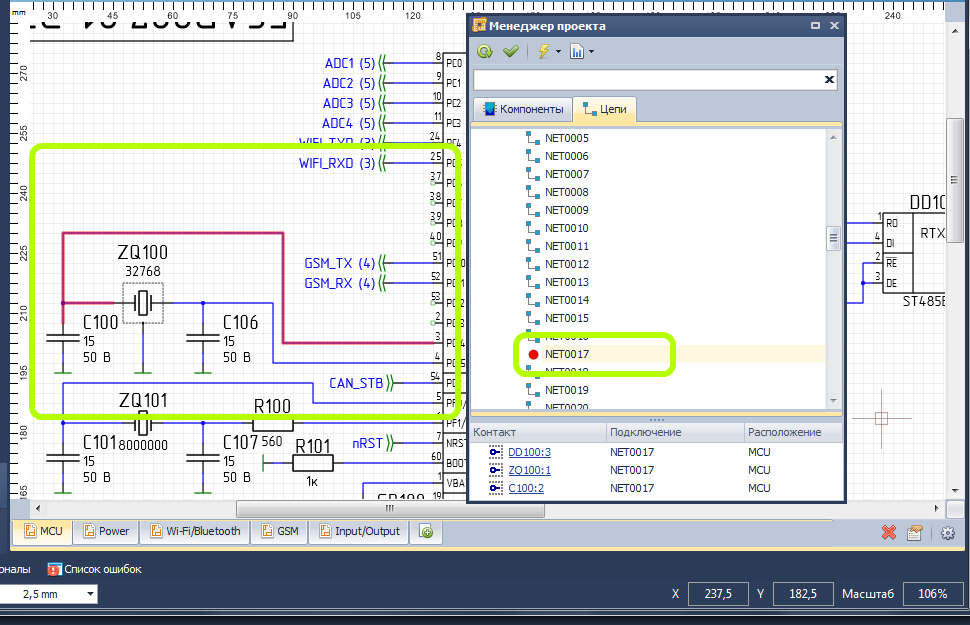Viewport: 970px width, 625px height.
Task: Open the MCU sheet tab
Action: click(x=43, y=531)
